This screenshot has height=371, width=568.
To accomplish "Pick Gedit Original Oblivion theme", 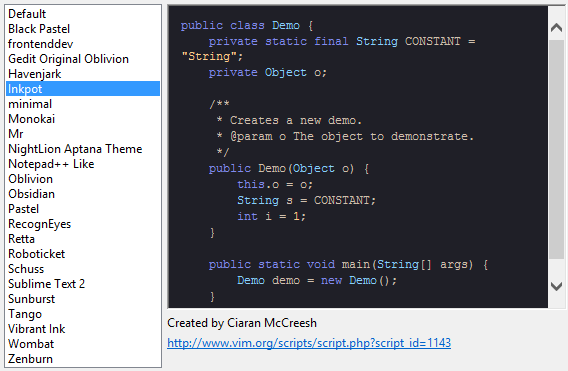I will 83,59.
